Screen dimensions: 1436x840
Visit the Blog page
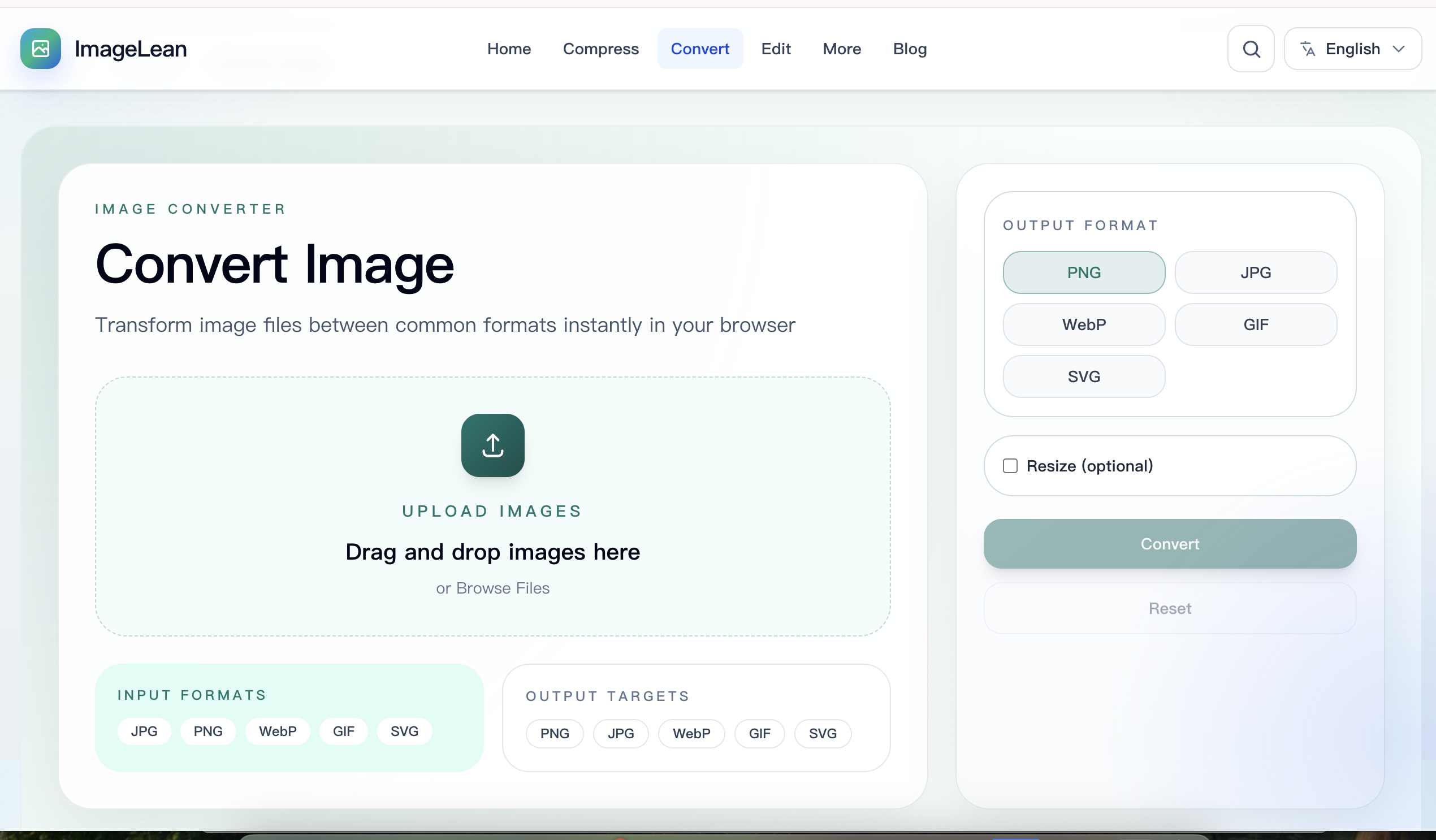(x=910, y=49)
